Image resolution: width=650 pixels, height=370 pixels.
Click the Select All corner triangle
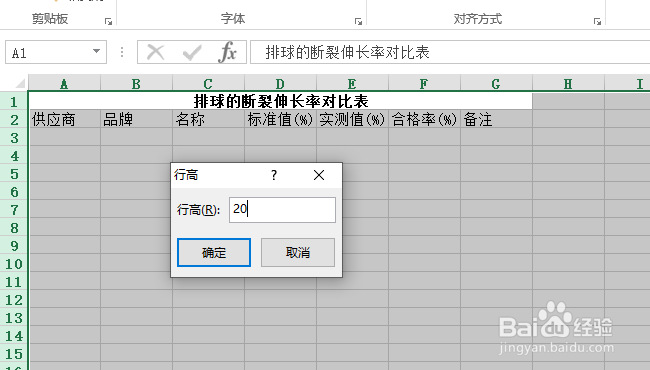19,84
